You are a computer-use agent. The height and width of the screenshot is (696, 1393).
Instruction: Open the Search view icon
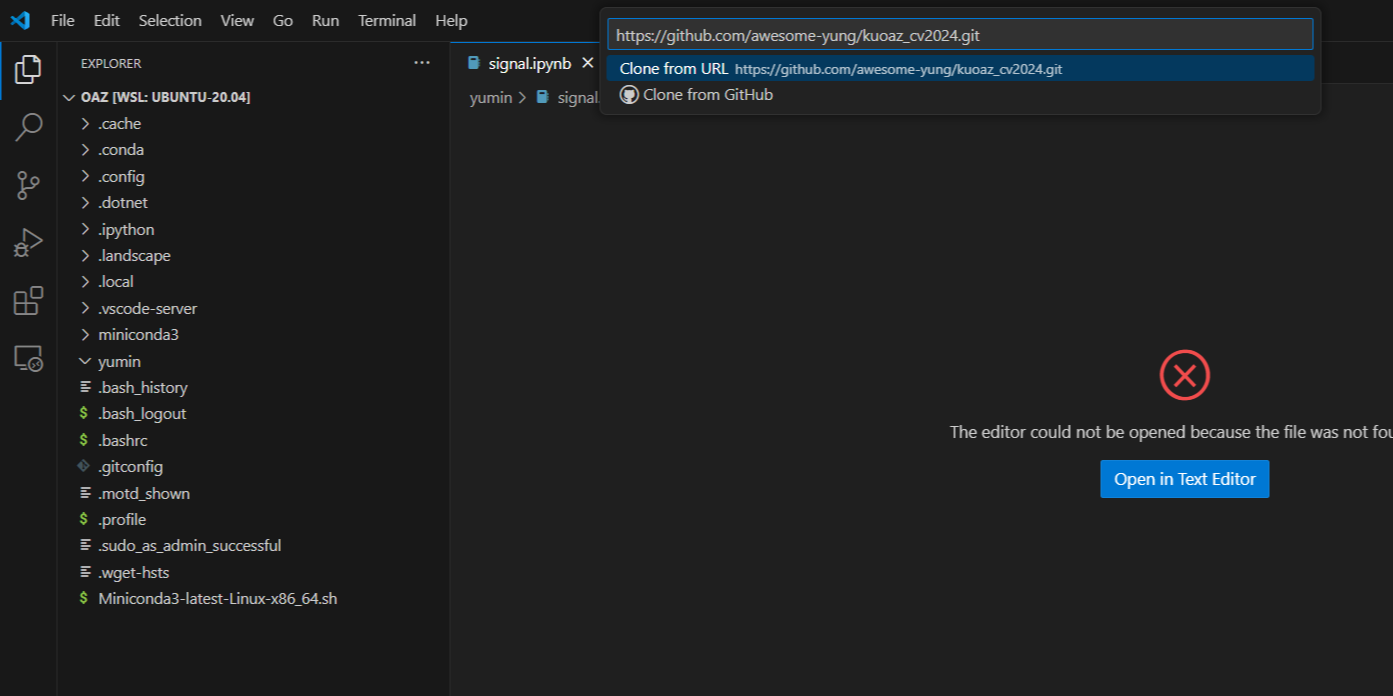(x=28, y=128)
